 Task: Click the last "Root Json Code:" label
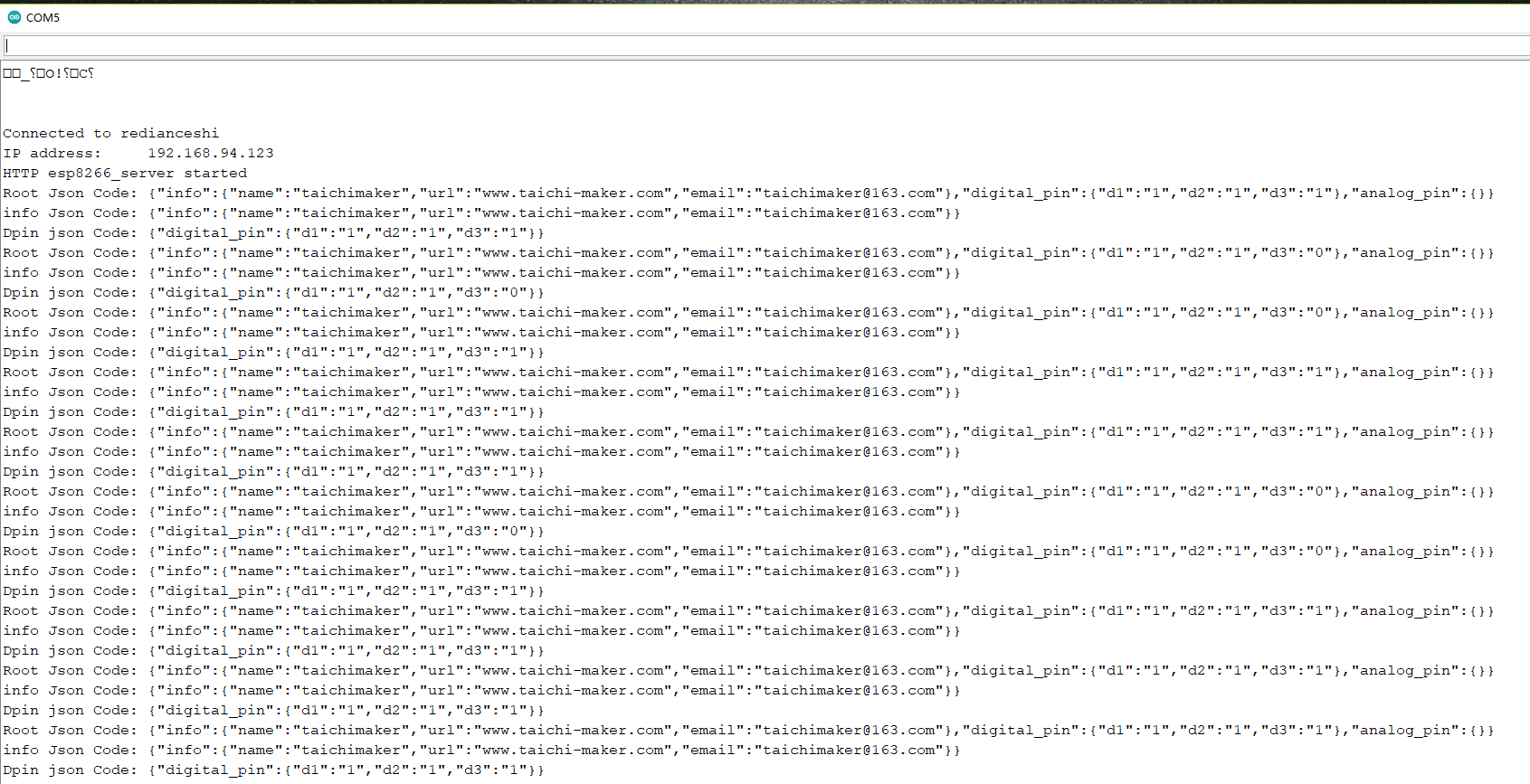pyautogui.click(x=70, y=731)
